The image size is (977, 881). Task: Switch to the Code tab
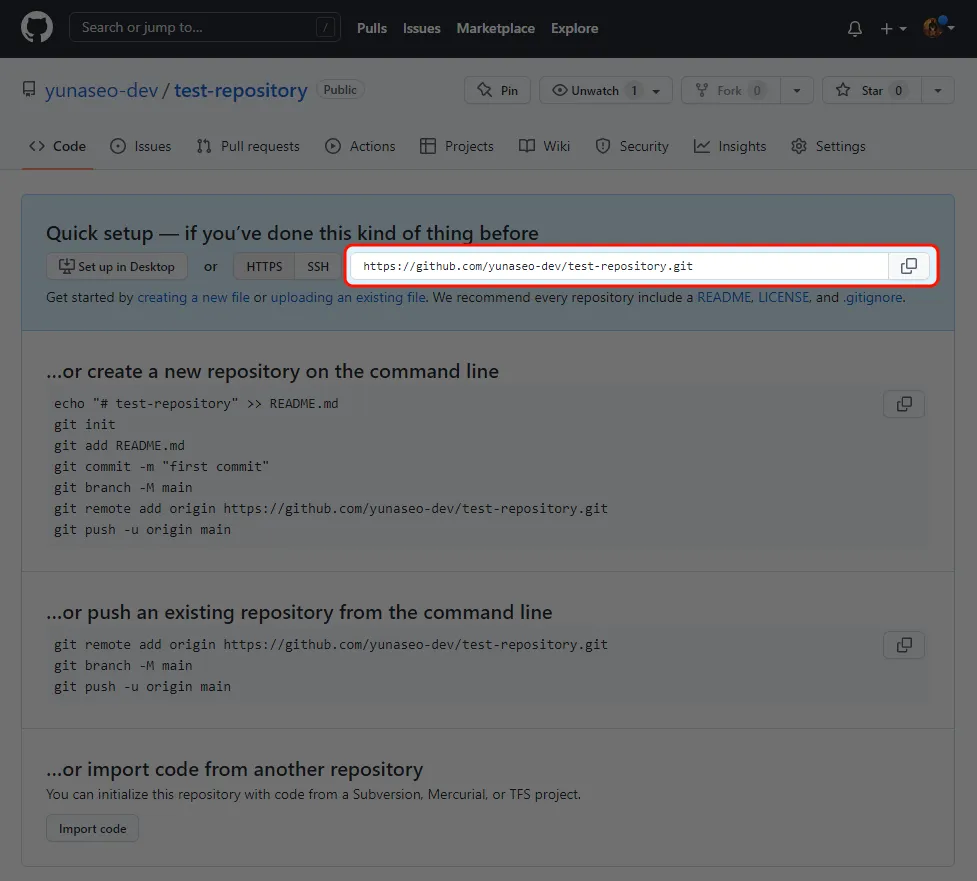(57, 146)
